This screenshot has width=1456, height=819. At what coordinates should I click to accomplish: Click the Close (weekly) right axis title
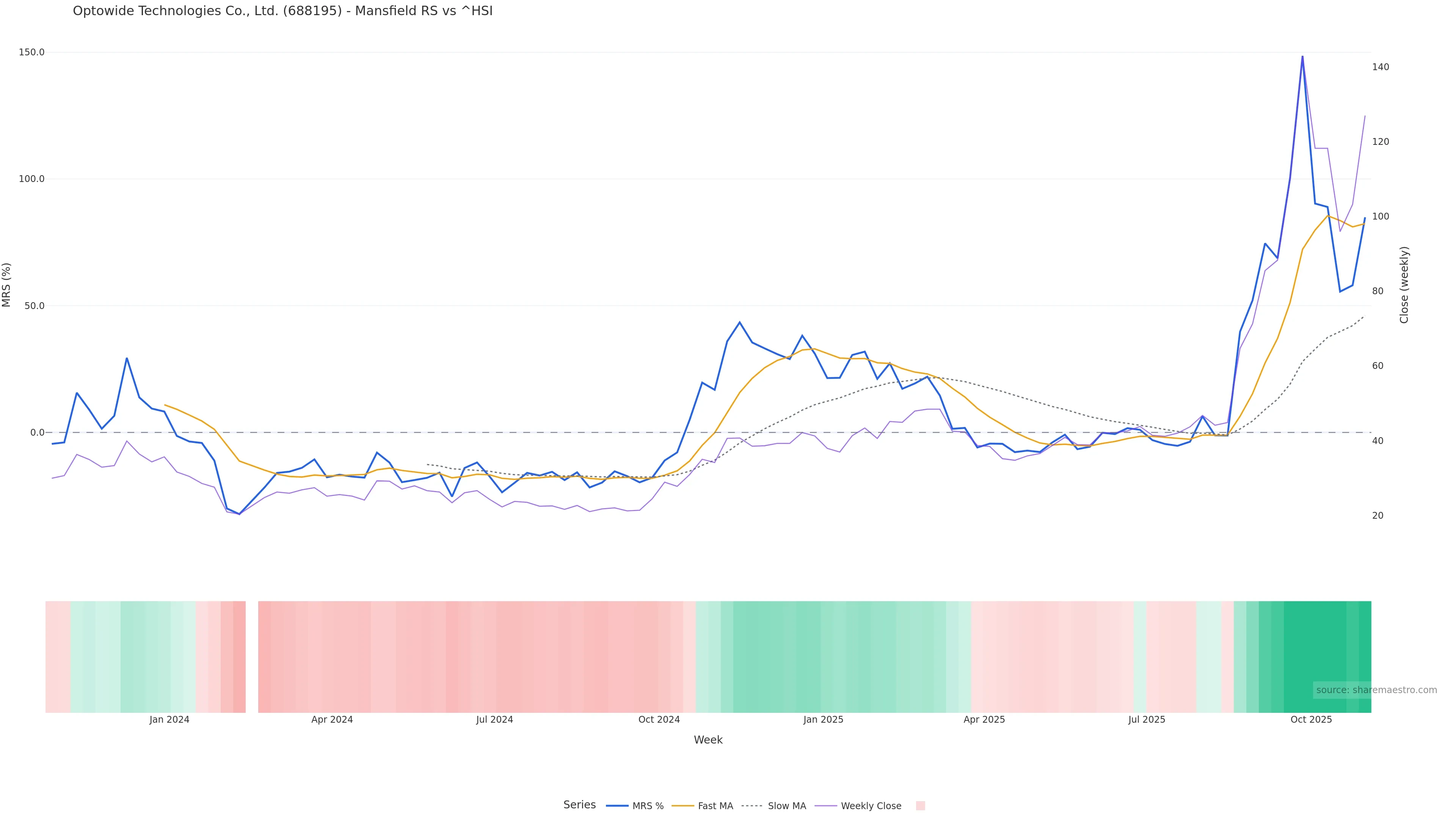point(1404,285)
